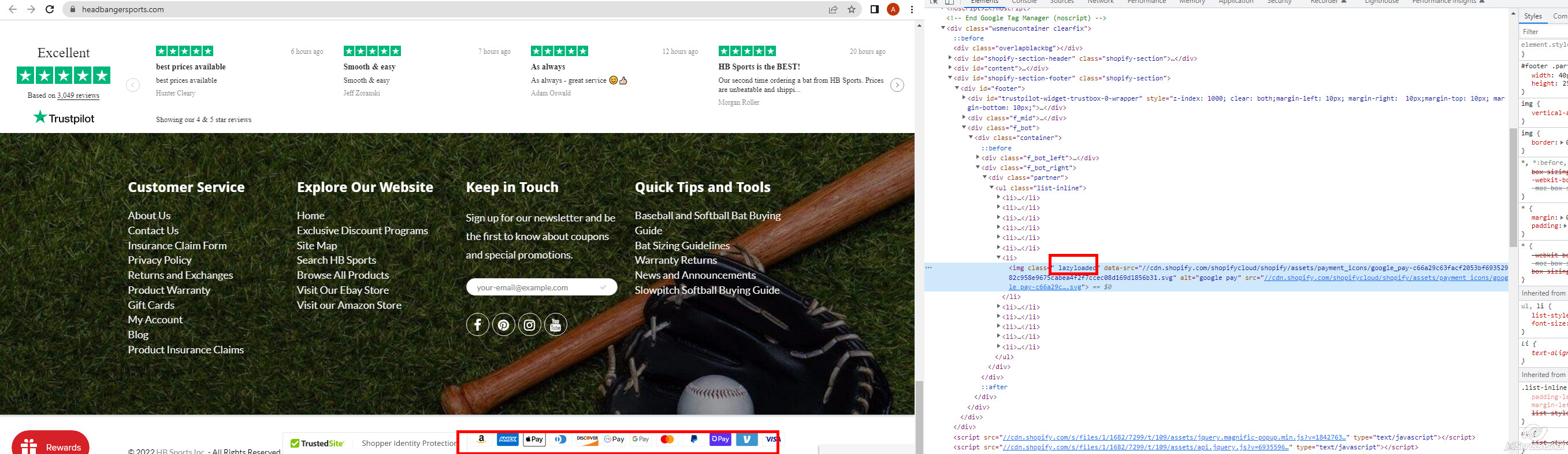1568x454 pixels.
Task: Open the Trustpilot logo
Action: (x=64, y=117)
